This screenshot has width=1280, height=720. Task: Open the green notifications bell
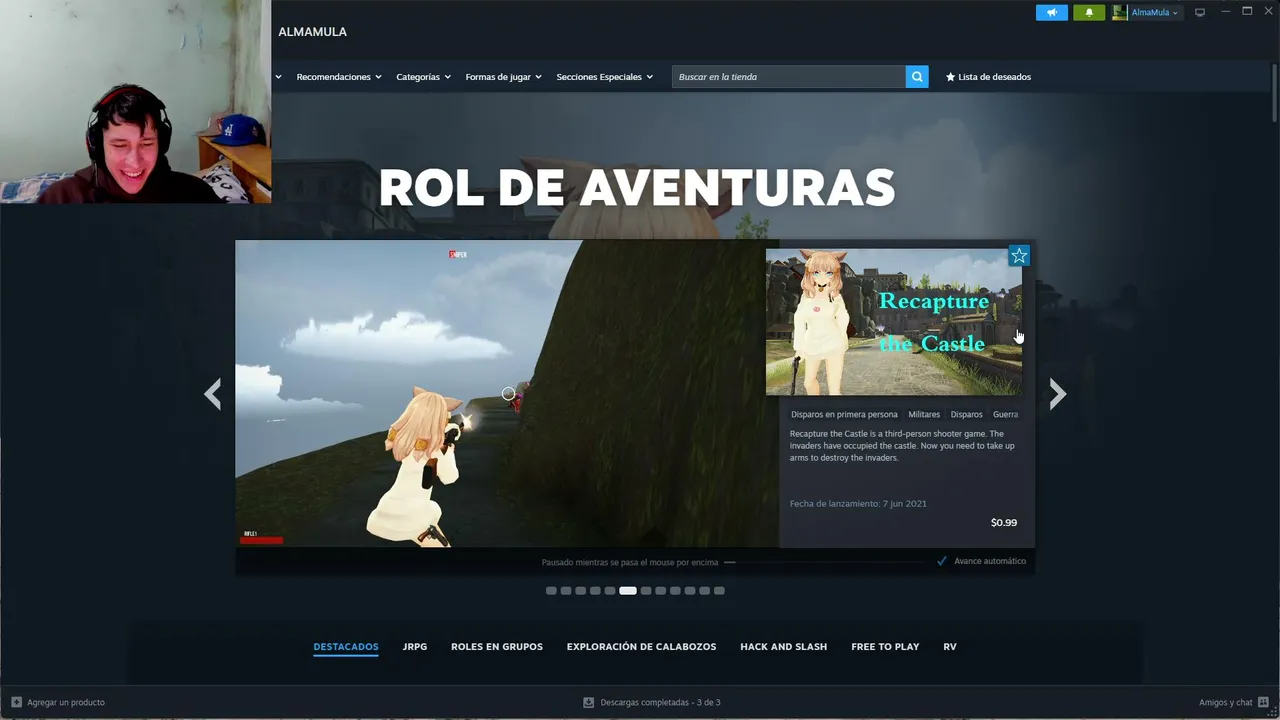pos(1089,13)
